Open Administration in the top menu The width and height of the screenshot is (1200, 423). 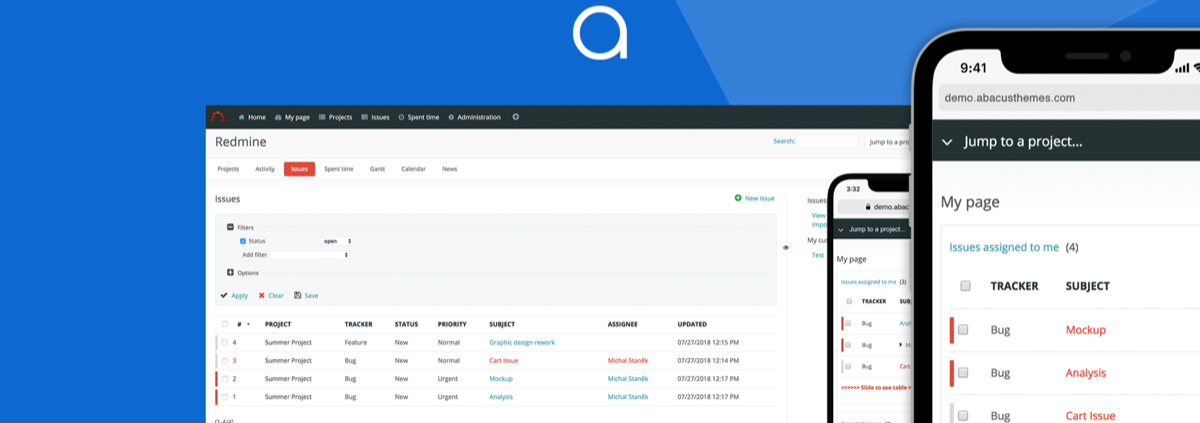tap(474, 117)
